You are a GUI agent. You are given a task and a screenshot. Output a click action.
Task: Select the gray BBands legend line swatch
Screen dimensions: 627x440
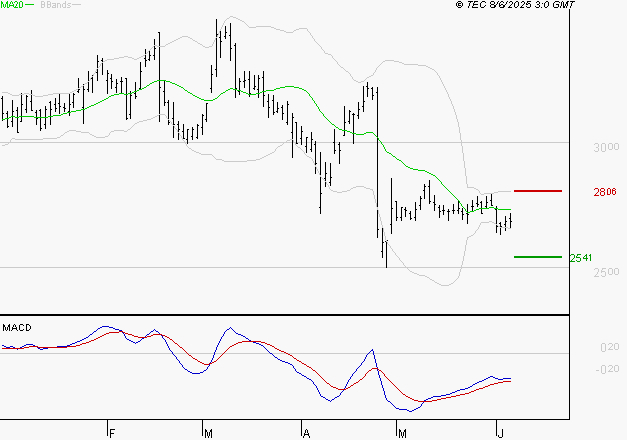[x=77, y=5]
